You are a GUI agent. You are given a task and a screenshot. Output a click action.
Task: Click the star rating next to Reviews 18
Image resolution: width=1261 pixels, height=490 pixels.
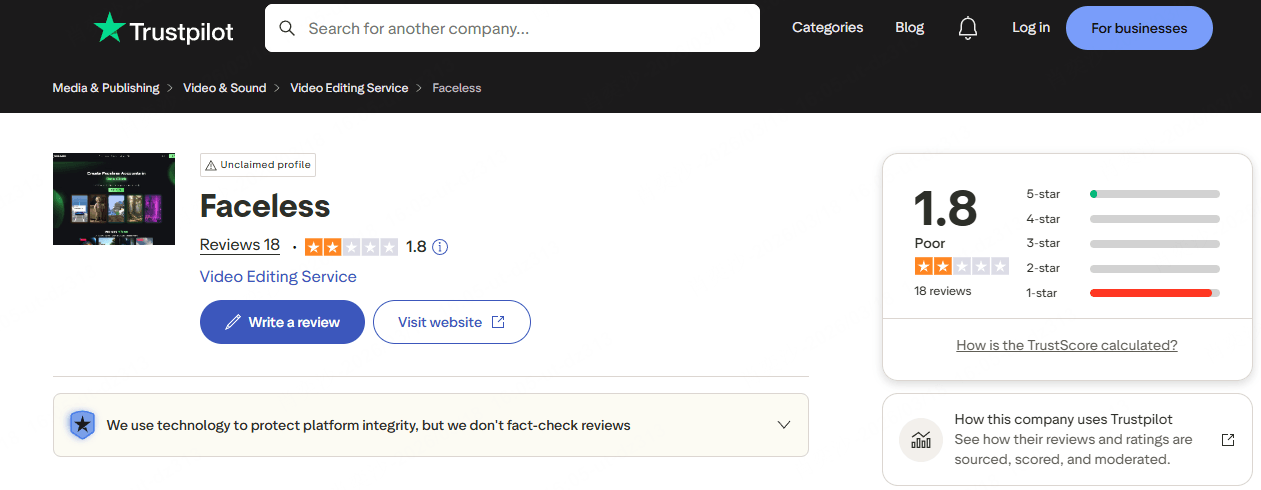[351, 246]
